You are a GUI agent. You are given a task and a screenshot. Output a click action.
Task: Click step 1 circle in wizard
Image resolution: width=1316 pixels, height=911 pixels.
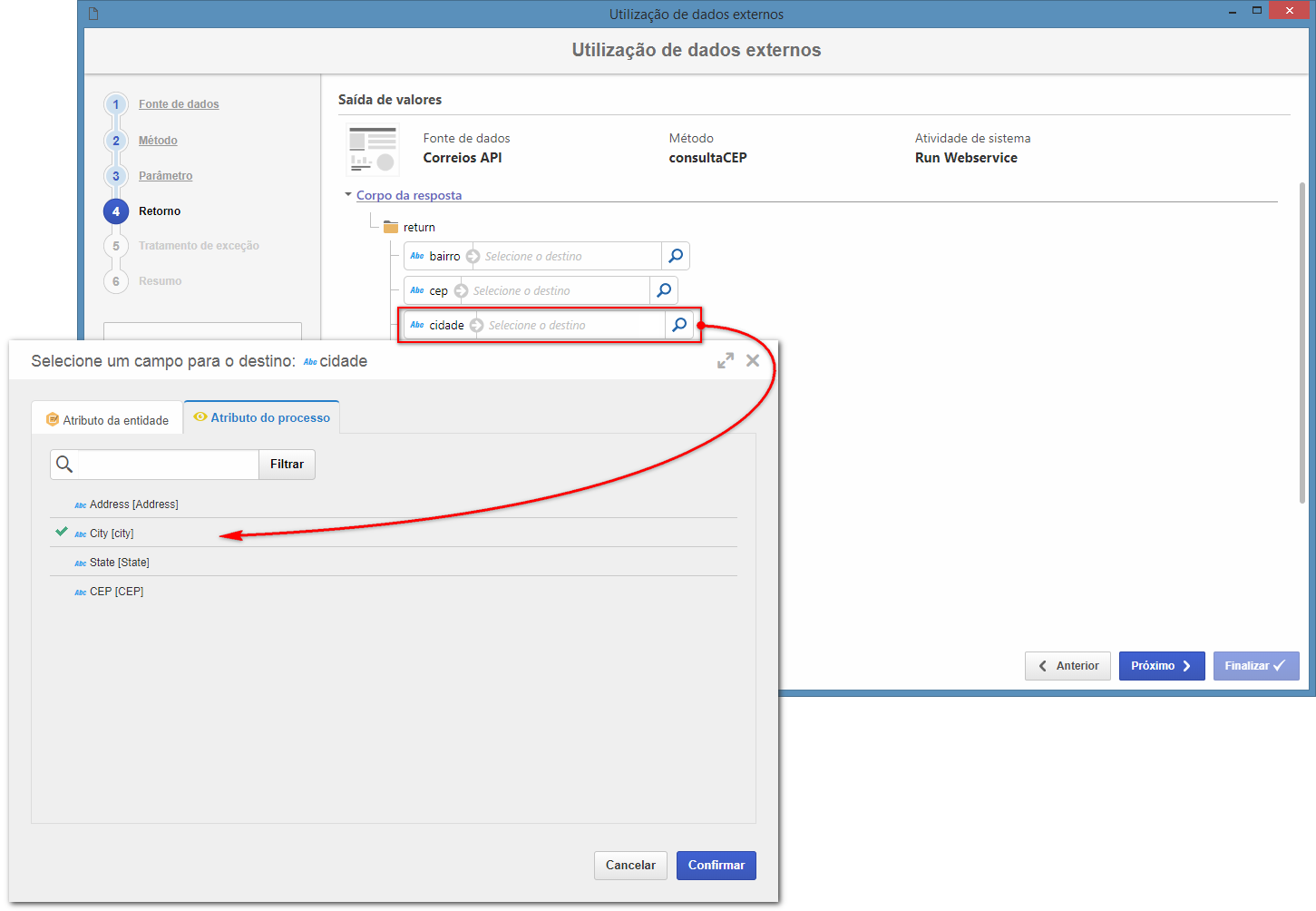click(116, 104)
